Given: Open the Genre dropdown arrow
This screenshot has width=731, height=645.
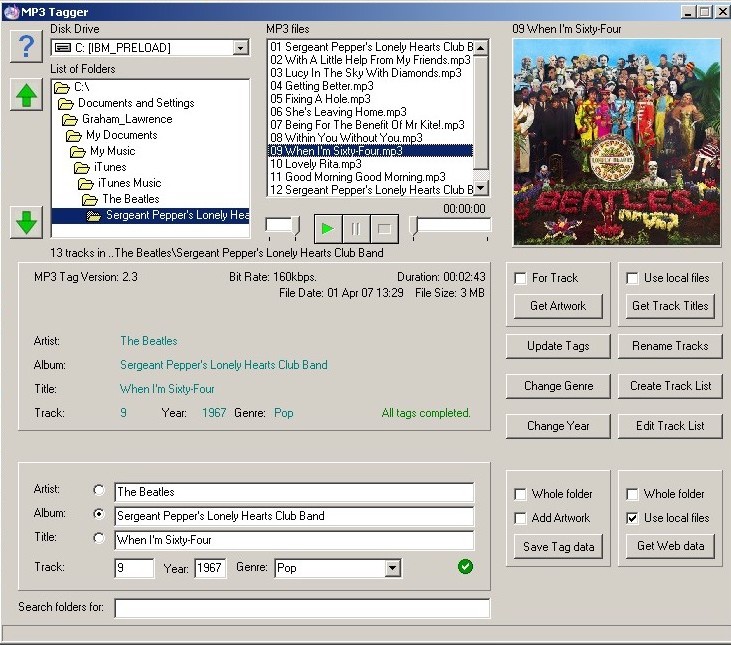Looking at the screenshot, I should point(393,568).
